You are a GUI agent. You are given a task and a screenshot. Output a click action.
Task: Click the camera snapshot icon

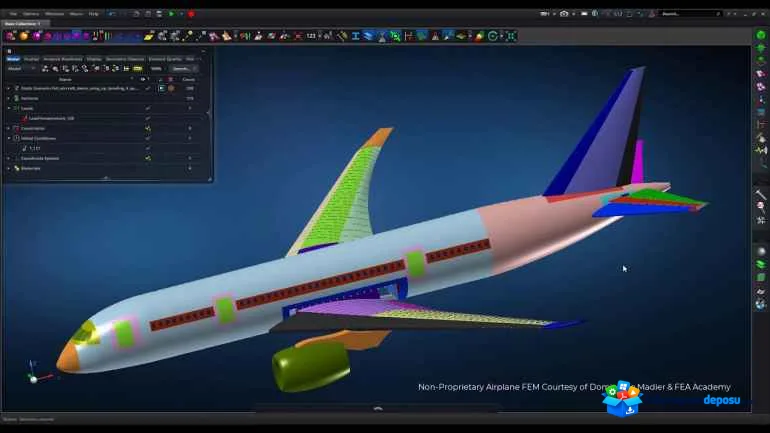tap(564, 14)
